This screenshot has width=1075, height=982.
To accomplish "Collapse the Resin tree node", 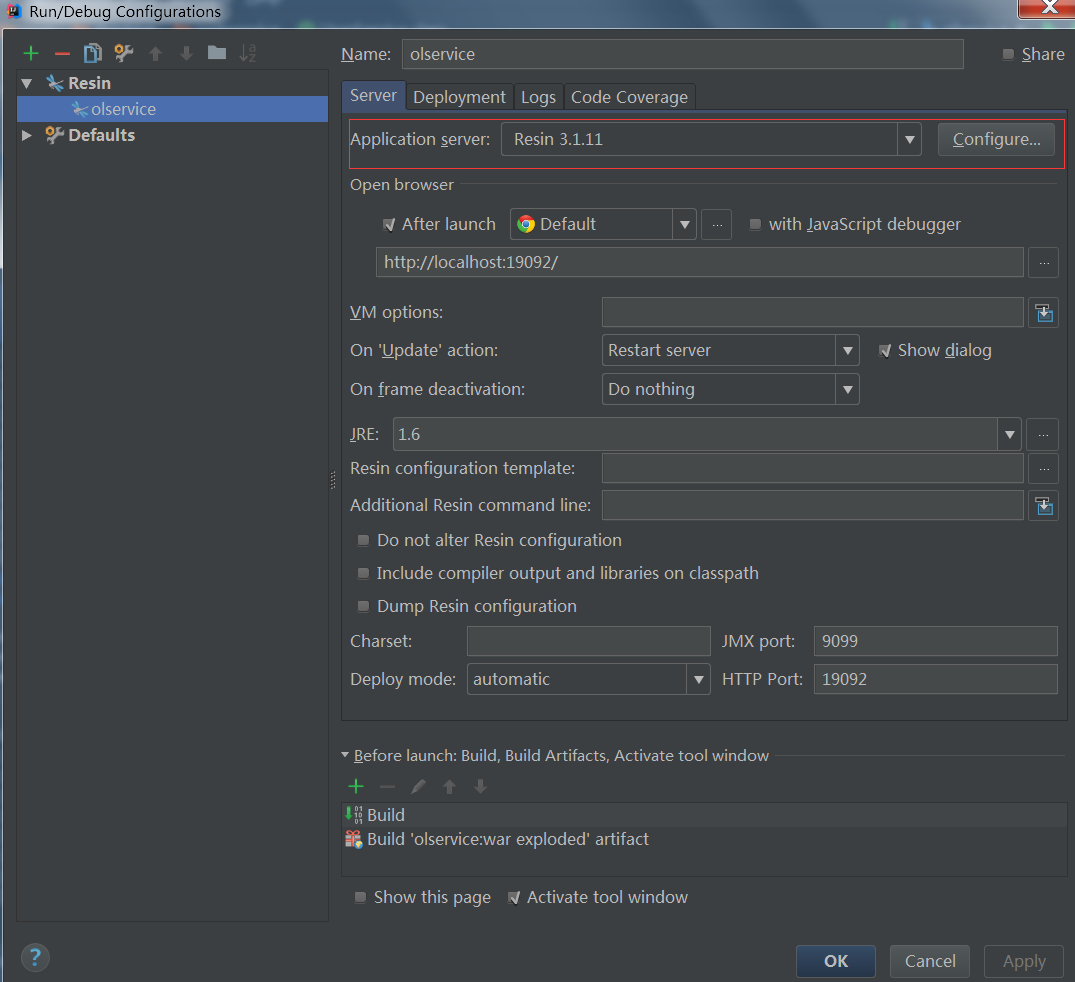I will [x=27, y=84].
